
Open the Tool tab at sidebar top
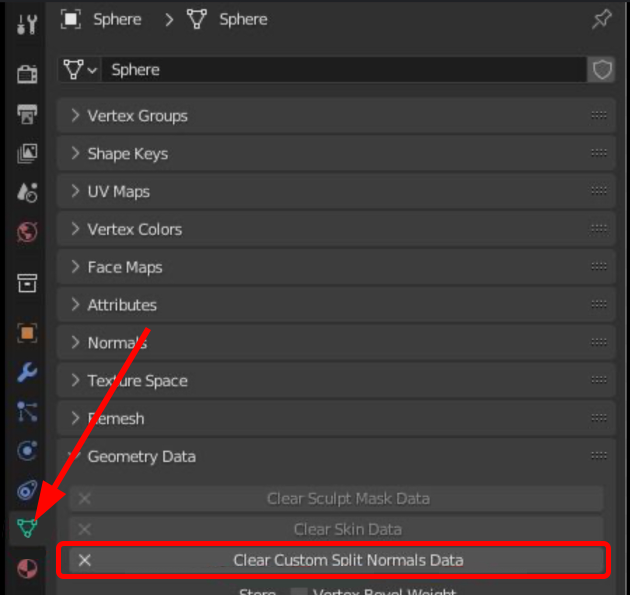(27, 24)
